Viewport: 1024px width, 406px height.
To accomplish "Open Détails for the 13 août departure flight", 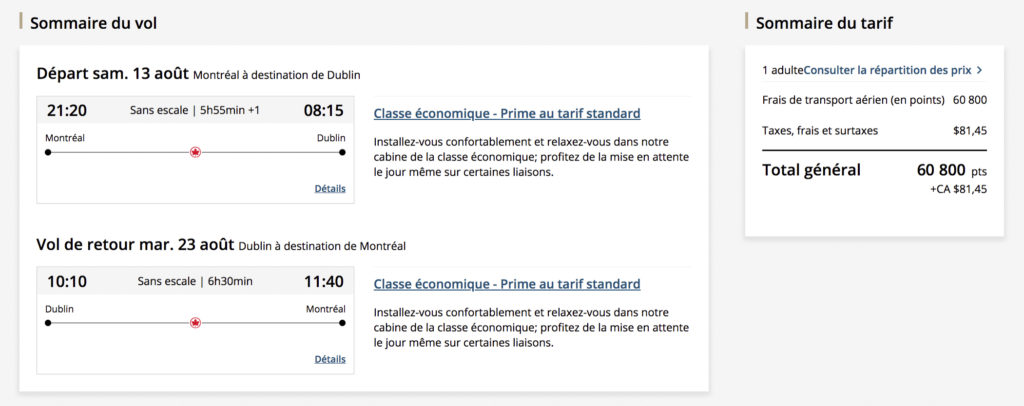I will [329, 188].
